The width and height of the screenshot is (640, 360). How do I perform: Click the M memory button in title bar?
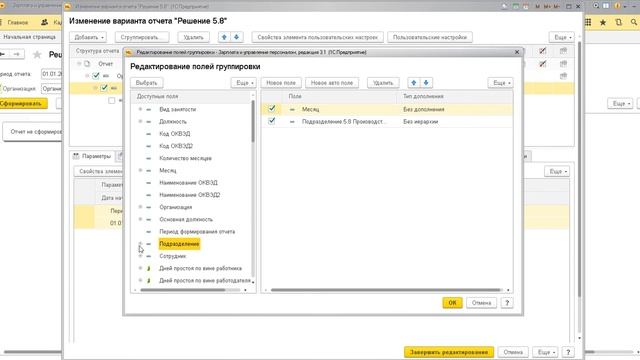pyautogui.click(x=537, y=7)
